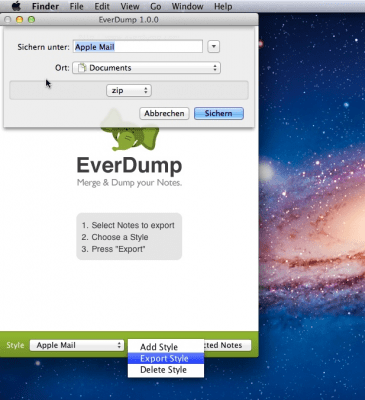The height and width of the screenshot is (400, 365).
Task: Open the zip format dropdown
Action: pyautogui.click(x=129, y=90)
